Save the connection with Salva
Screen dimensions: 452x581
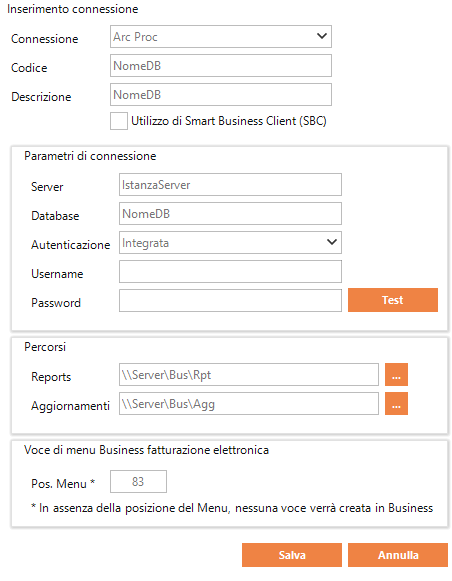[x=292, y=555]
